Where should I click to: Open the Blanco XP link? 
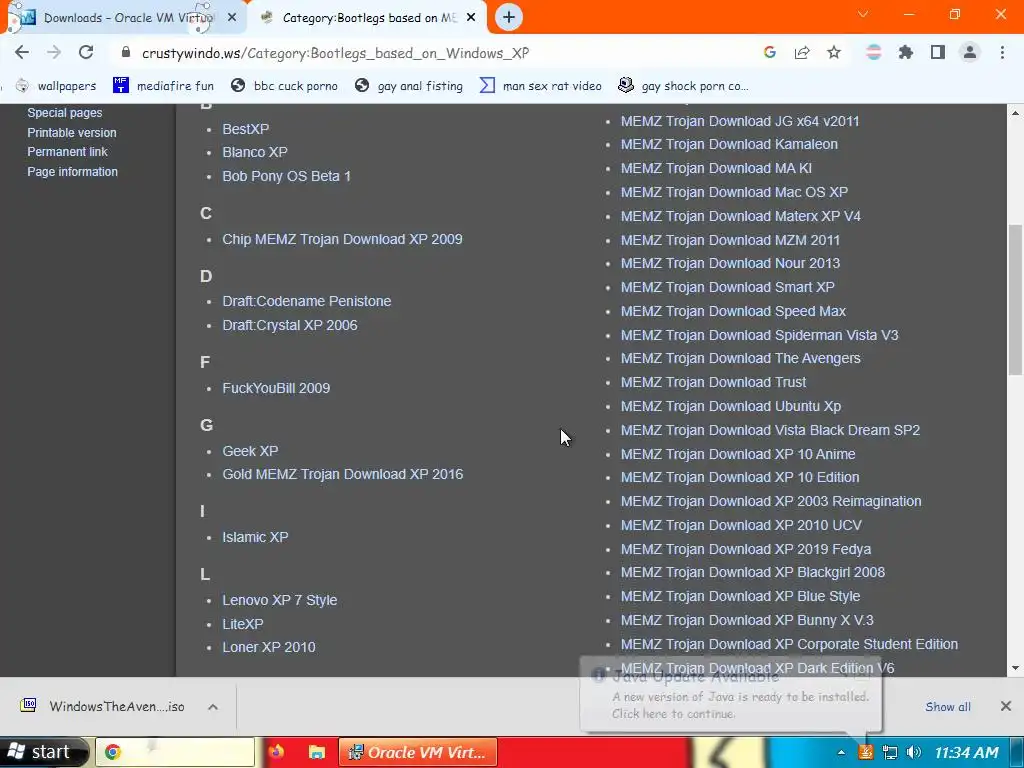click(x=255, y=152)
